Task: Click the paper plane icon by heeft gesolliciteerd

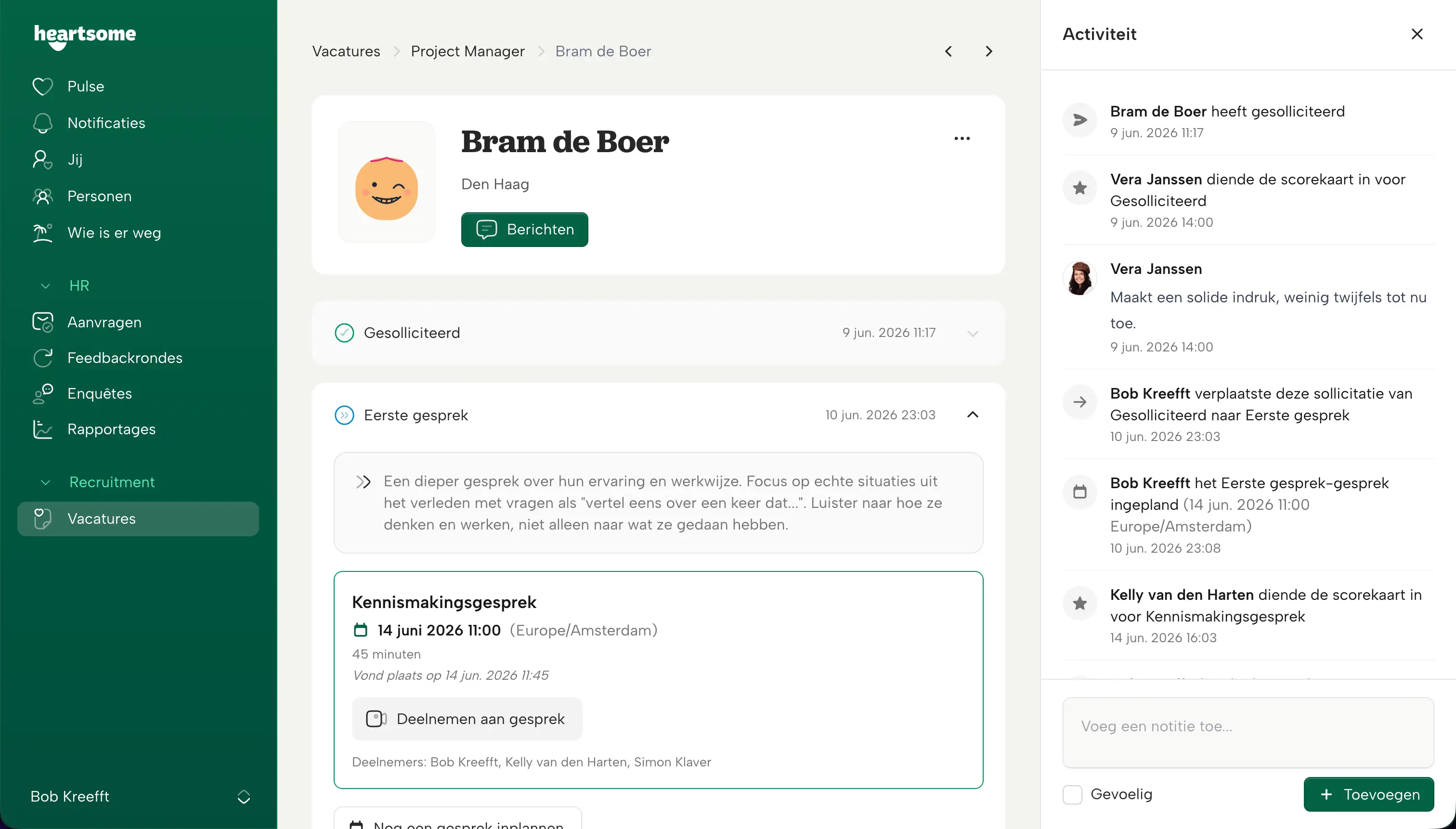Action: tap(1079, 120)
